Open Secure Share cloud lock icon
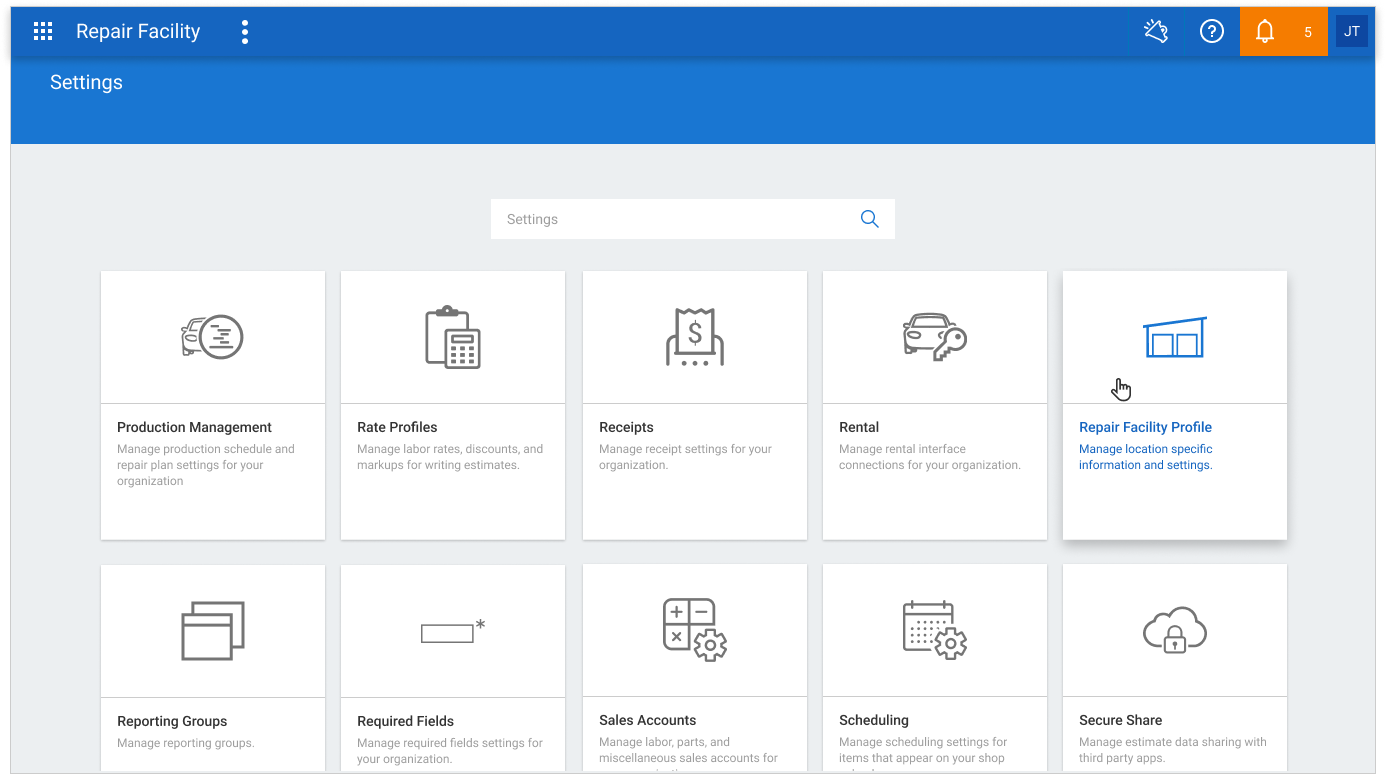Image resolution: width=1386 pixels, height=774 pixels. [x=1175, y=630]
